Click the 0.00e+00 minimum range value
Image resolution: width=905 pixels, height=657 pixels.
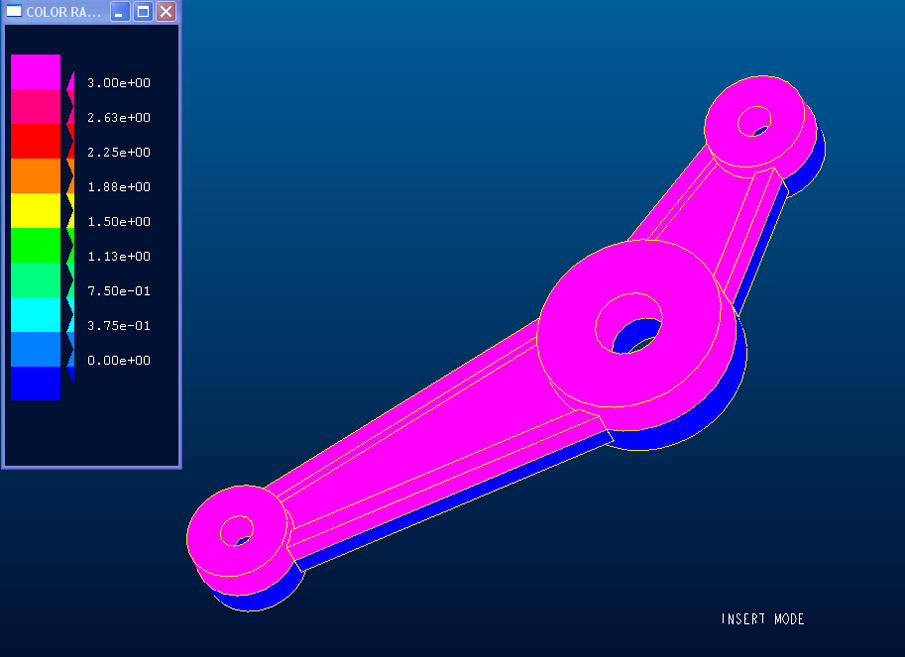point(119,361)
